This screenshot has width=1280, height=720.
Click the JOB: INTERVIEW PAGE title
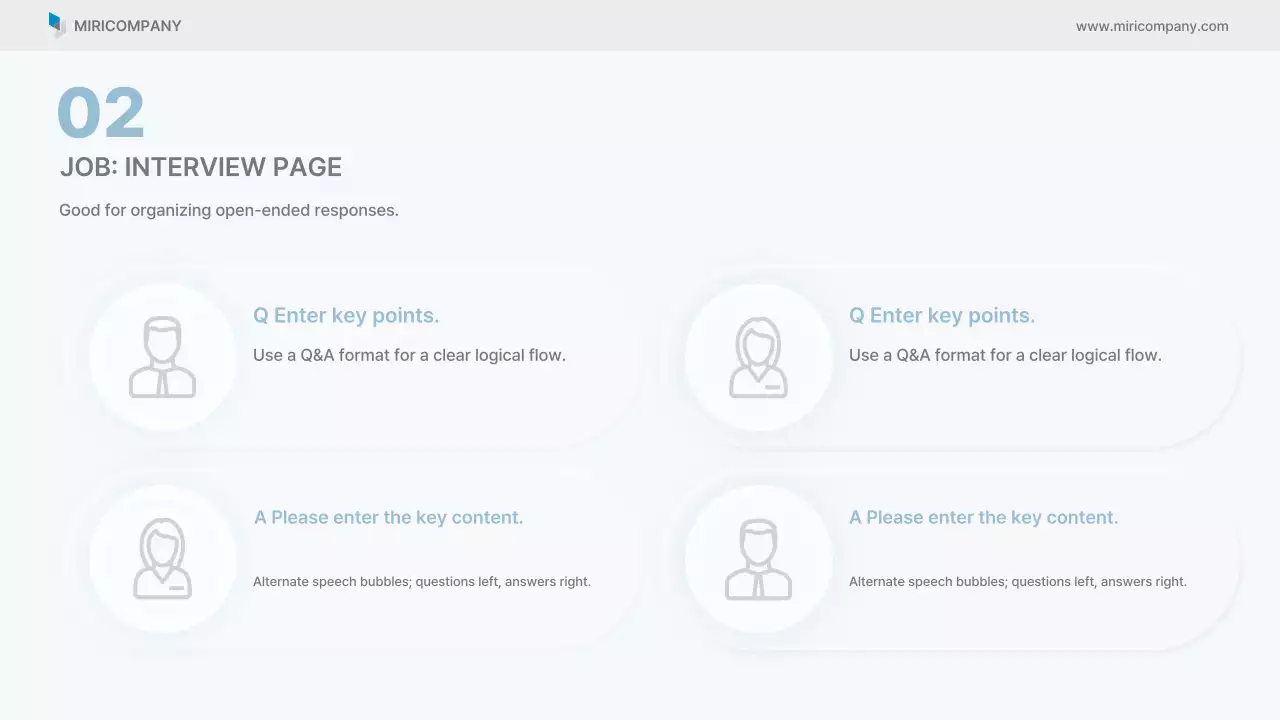pyautogui.click(x=200, y=167)
